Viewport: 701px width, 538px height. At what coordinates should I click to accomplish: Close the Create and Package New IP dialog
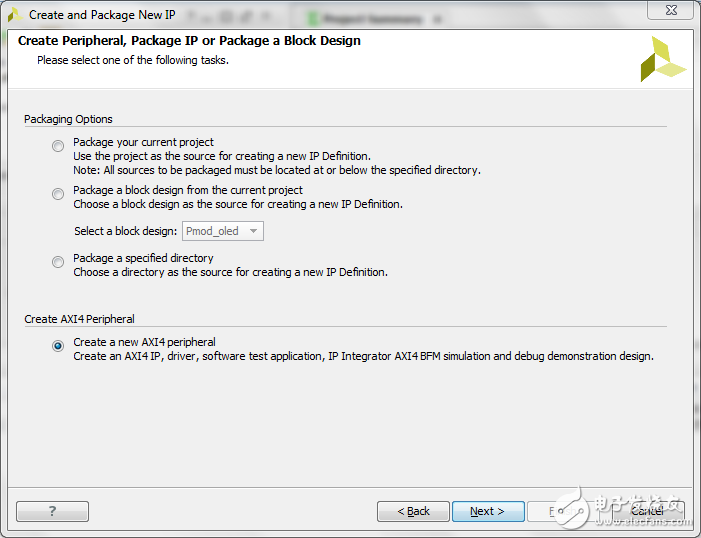(670, 9)
